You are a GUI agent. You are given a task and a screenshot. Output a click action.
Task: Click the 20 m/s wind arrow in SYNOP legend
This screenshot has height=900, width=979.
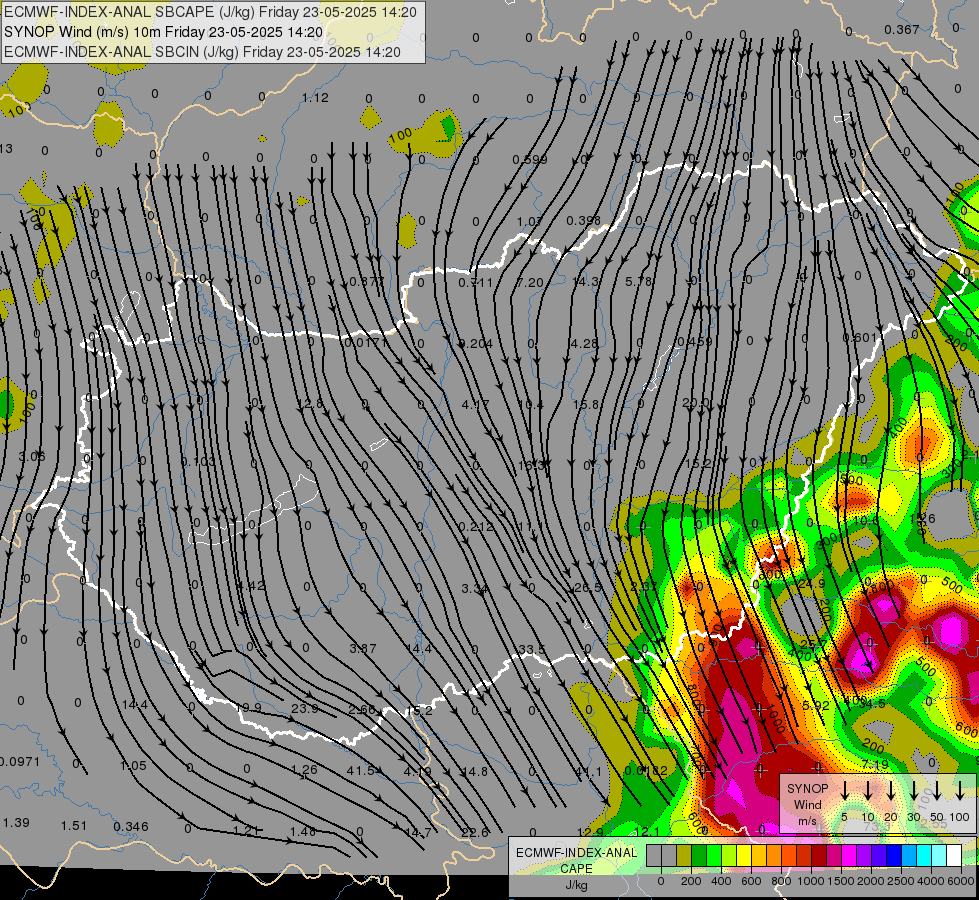[890, 790]
